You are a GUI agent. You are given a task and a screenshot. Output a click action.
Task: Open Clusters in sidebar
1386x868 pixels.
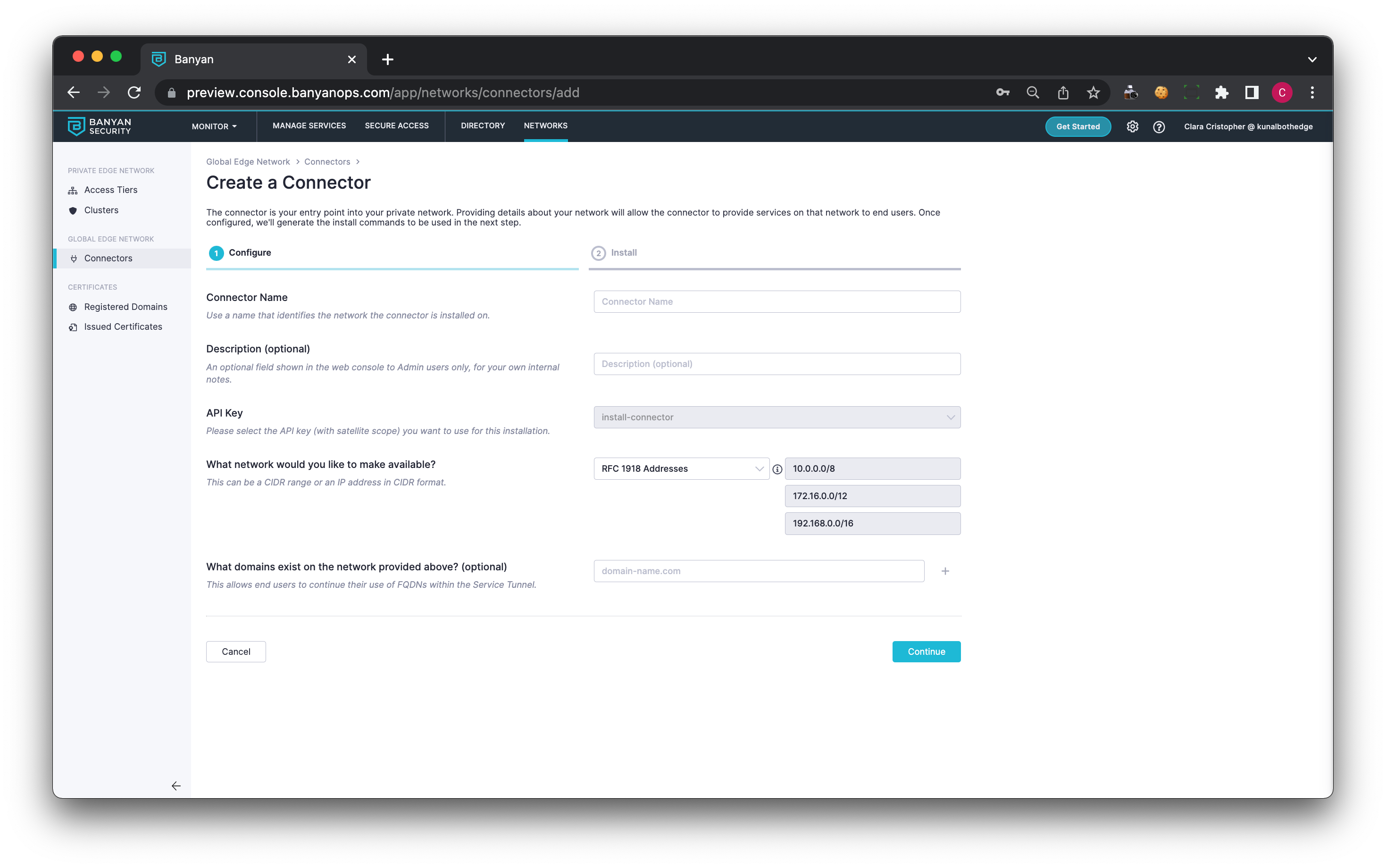[101, 210]
